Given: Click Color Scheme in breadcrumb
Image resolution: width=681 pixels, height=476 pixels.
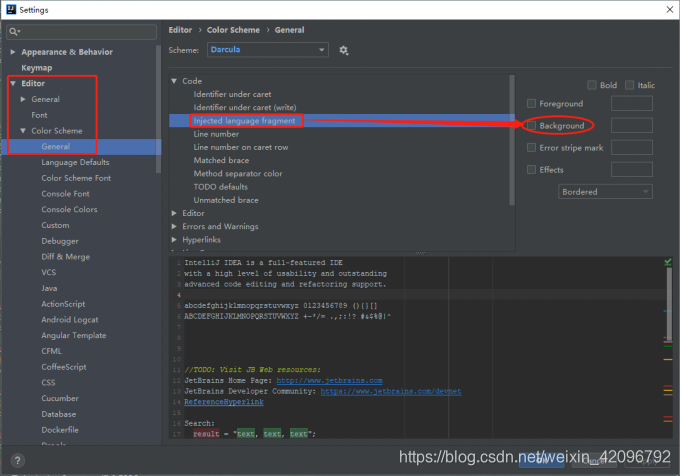Looking at the screenshot, I should tap(233, 30).
